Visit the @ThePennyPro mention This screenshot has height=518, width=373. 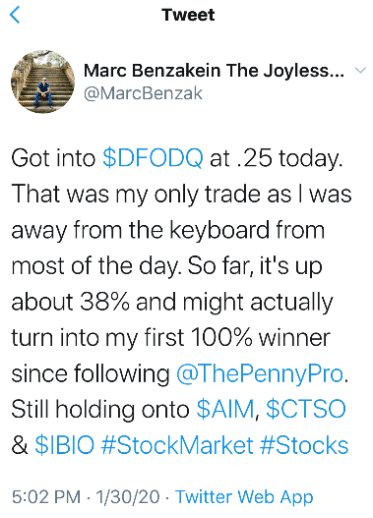tap(260, 374)
